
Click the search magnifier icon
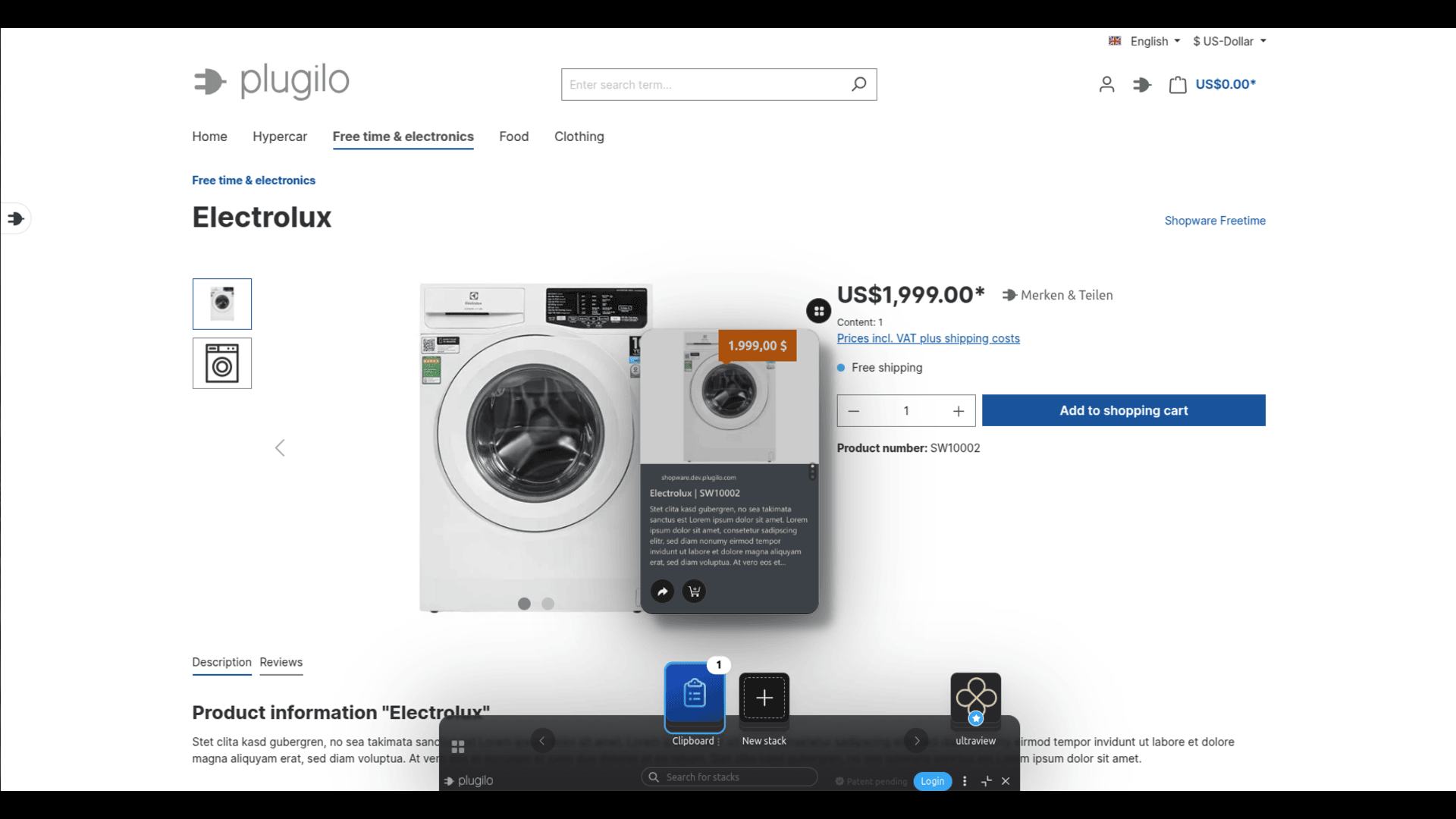tap(858, 84)
